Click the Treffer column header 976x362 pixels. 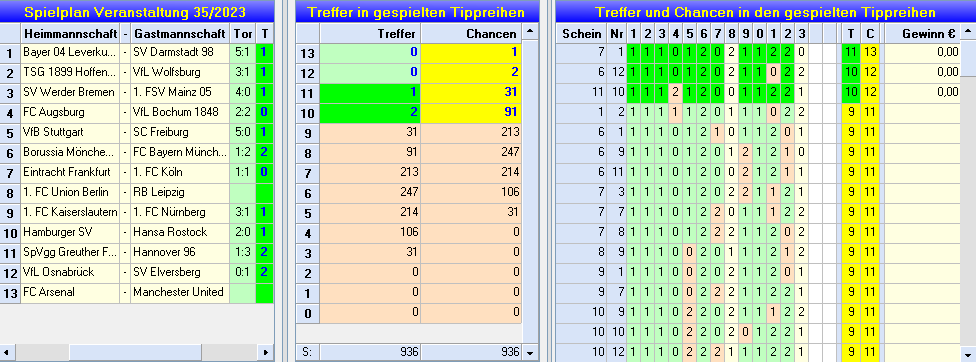tap(370, 33)
